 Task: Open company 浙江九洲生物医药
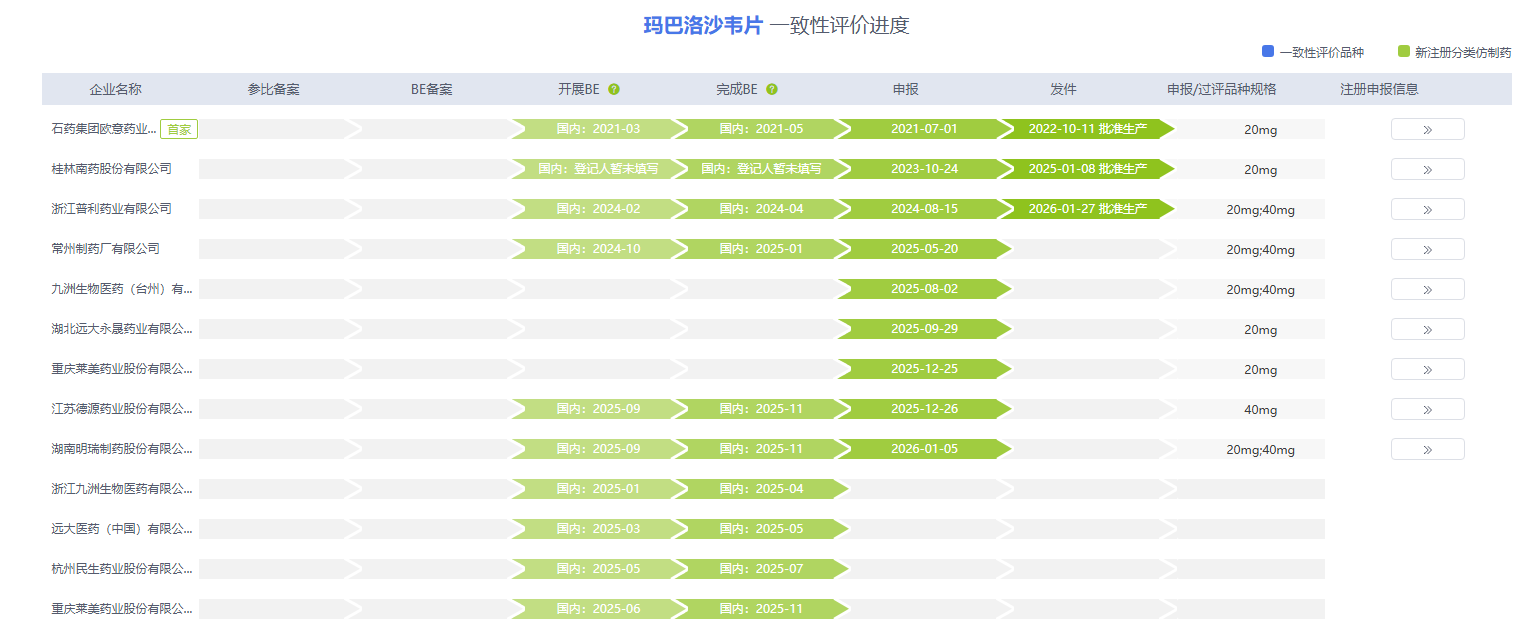click(122, 489)
